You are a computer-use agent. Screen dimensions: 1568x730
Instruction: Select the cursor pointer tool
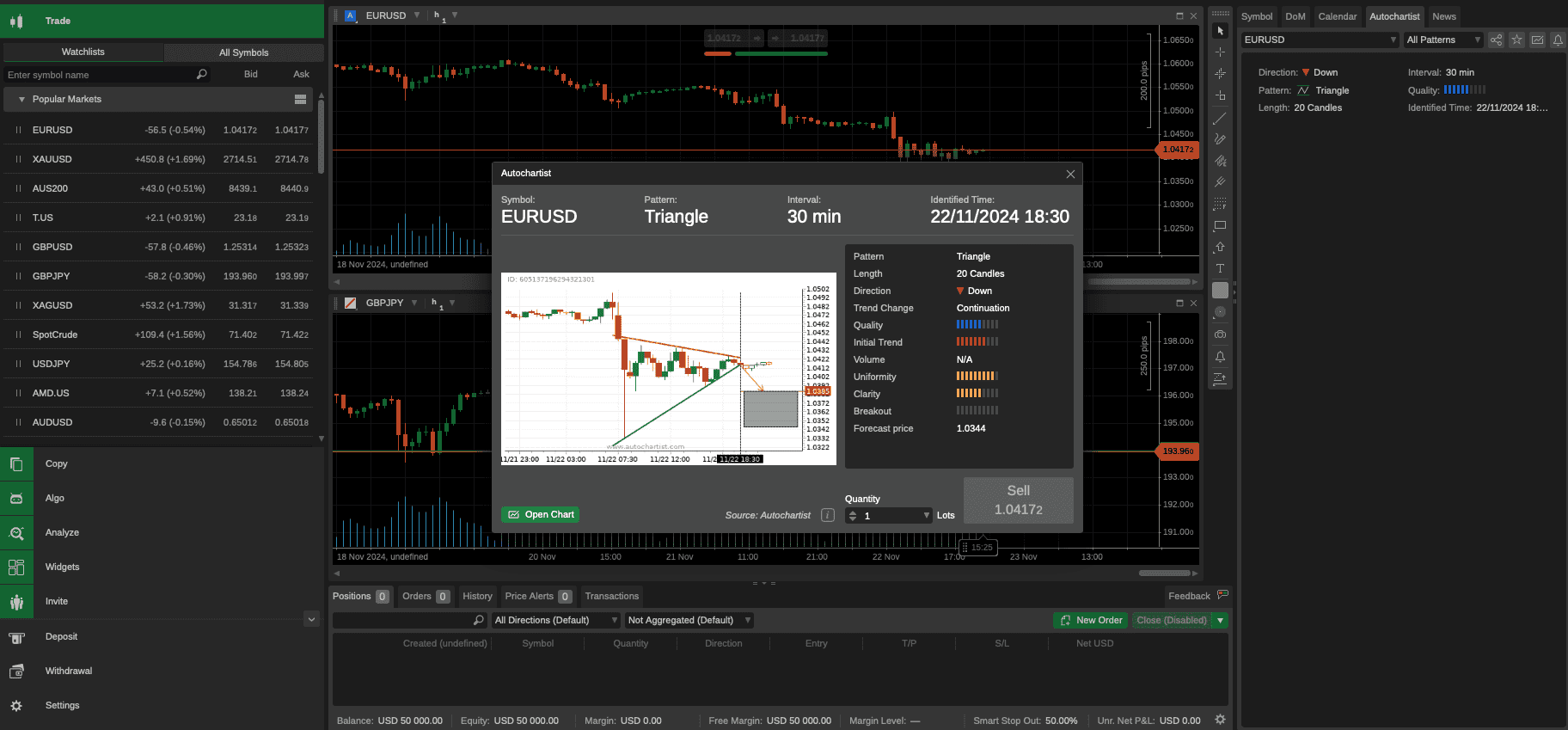coord(1220,31)
